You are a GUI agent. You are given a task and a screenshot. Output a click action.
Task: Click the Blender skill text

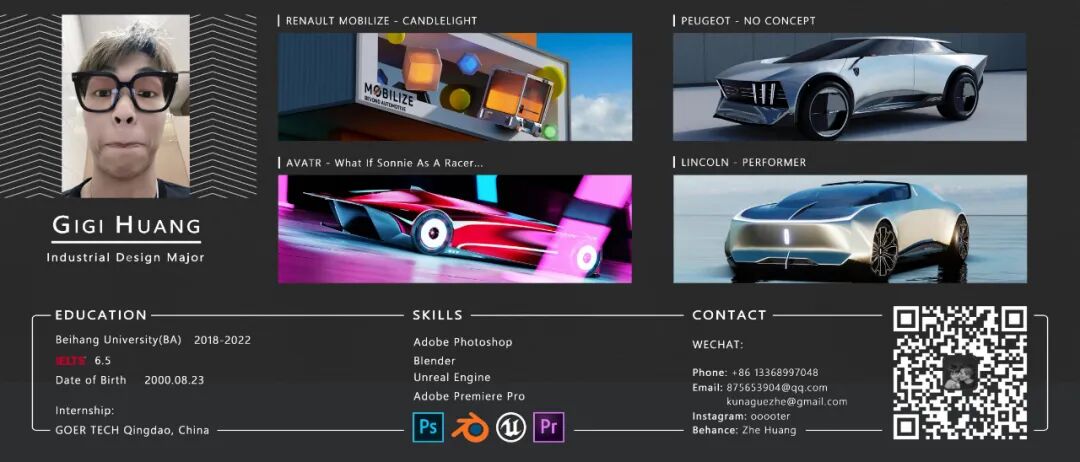(x=434, y=361)
